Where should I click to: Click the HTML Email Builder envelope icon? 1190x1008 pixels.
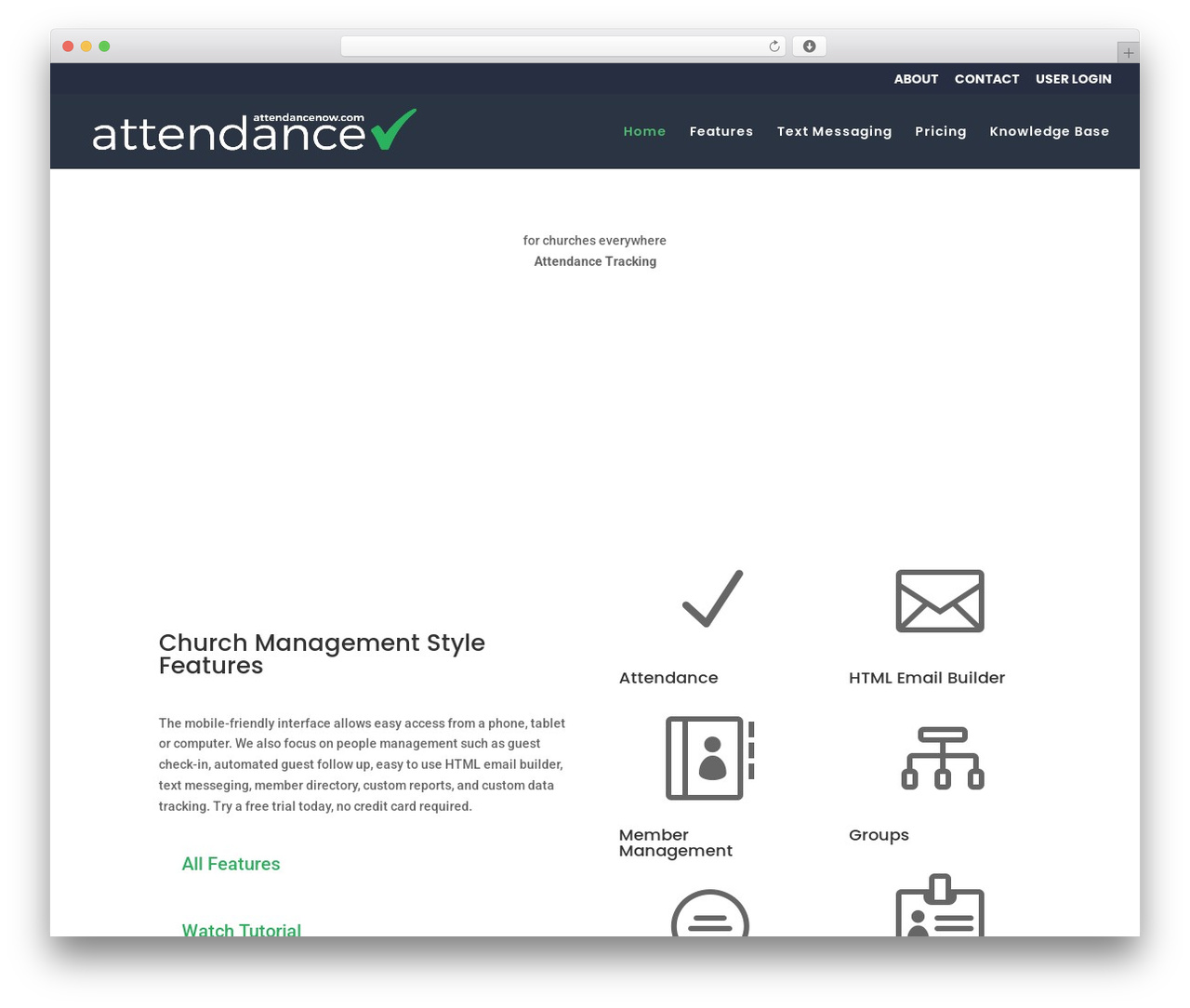pos(940,601)
